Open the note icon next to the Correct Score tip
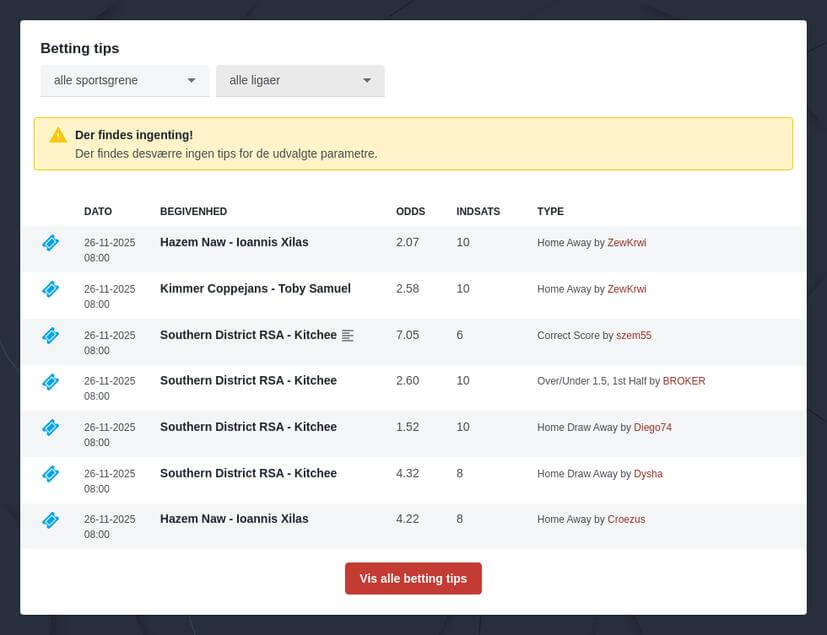 point(347,335)
